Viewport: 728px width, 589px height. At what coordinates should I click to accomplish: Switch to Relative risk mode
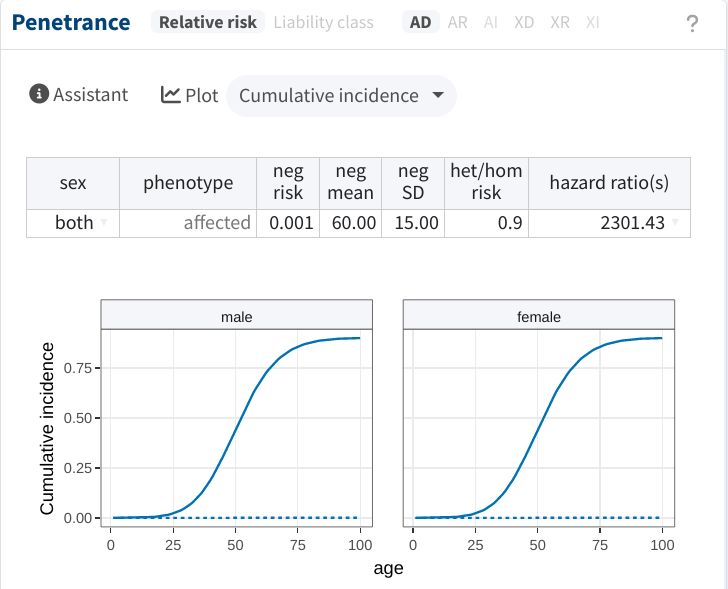[208, 22]
